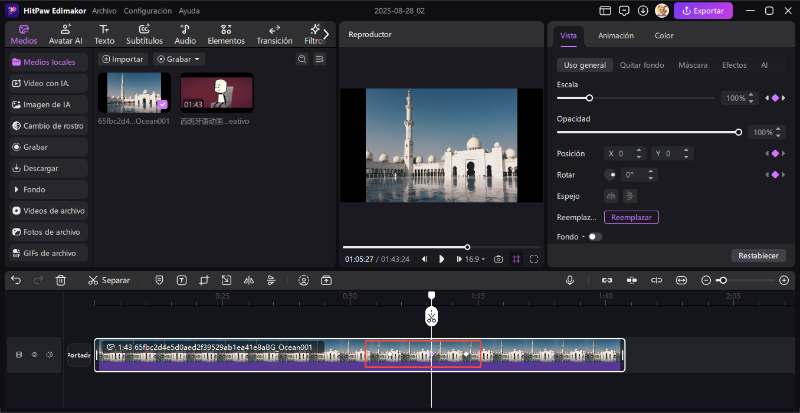Image resolution: width=800 pixels, height=413 pixels.
Task: Mute the timeline track audio
Action: [x=51, y=355]
